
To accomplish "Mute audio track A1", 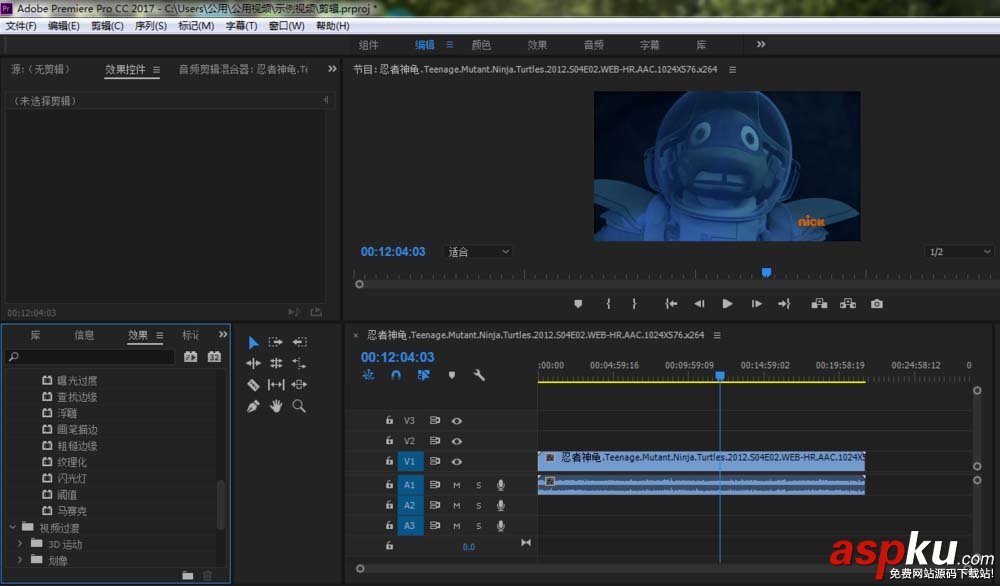I will click(457, 485).
